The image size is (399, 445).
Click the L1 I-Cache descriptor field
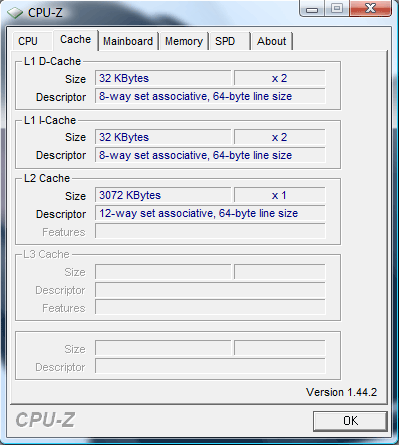pos(210,155)
